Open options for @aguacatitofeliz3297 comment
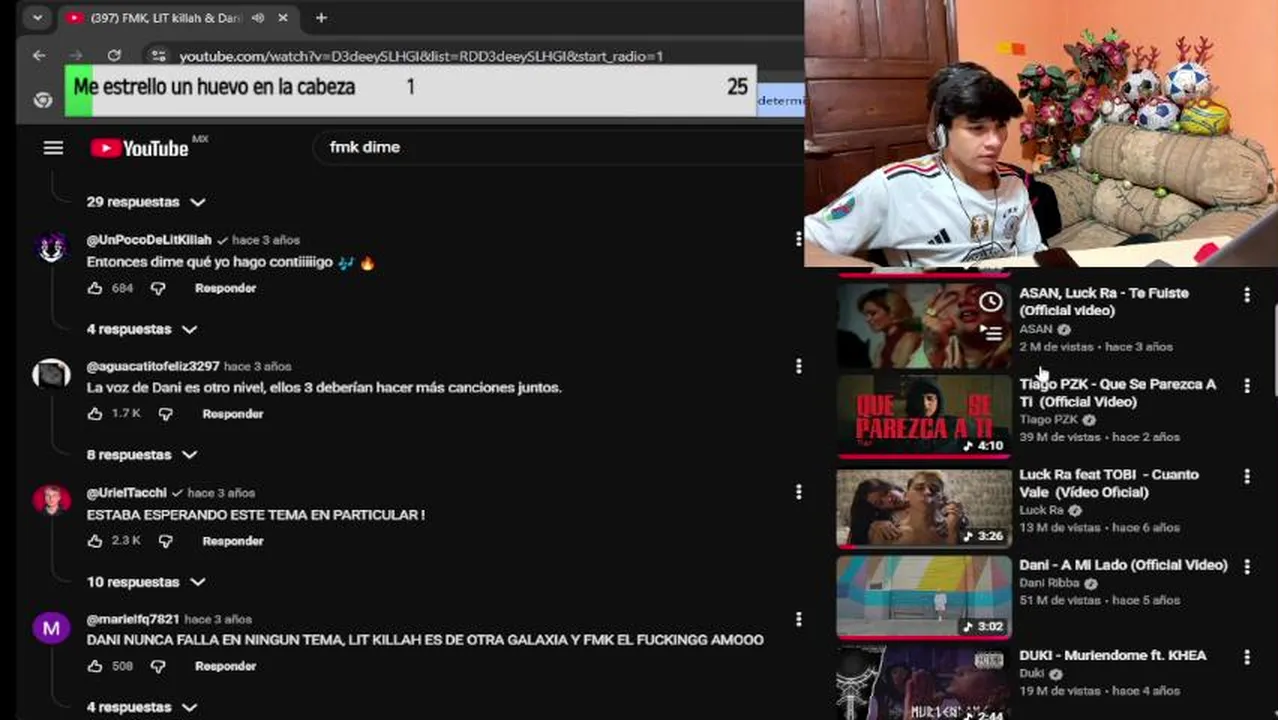The height and width of the screenshot is (720, 1278). click(x=798, y=366)
